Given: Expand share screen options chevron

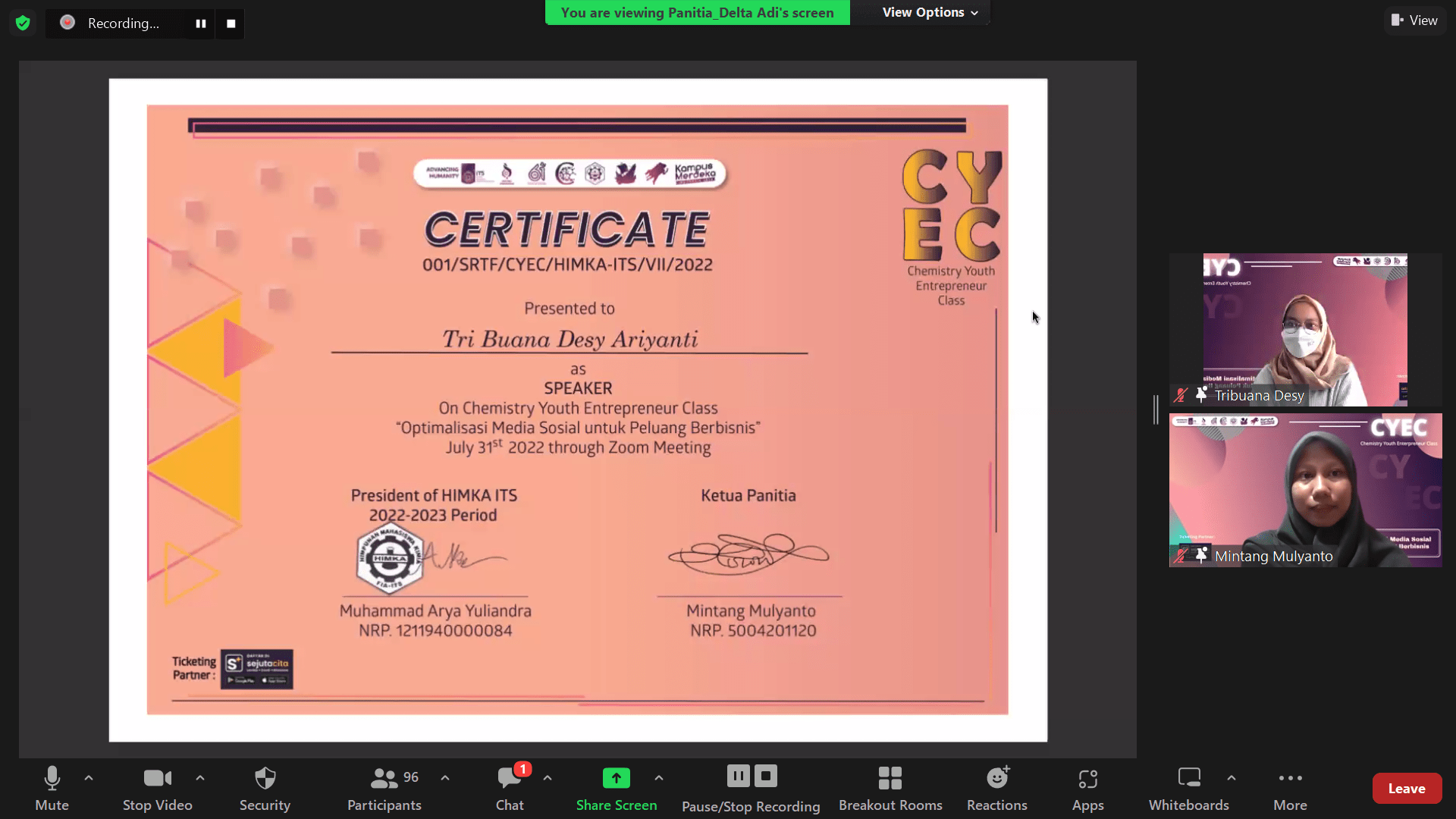Looking at the screenshot, I should click(659, 777).
